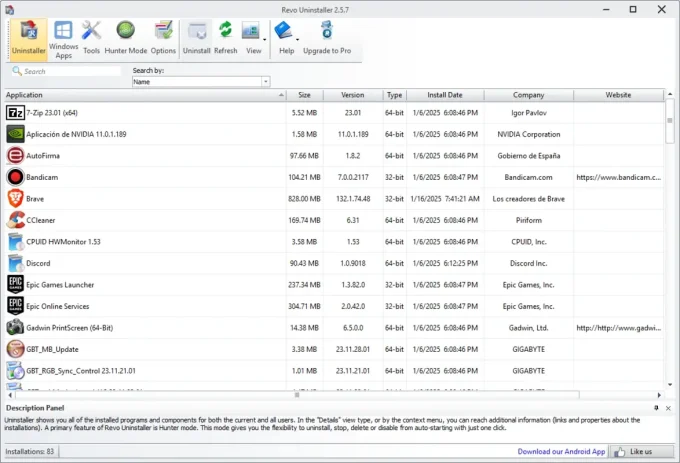Select the Brave application row
680x463 pixels.
[x=150, y=199]
